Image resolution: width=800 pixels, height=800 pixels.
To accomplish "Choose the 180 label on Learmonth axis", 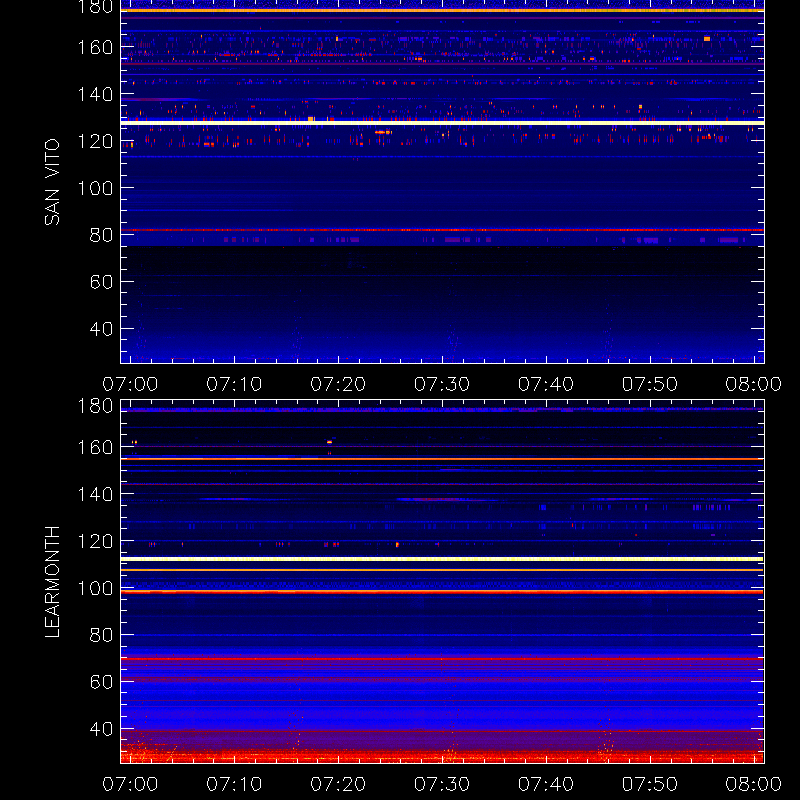I will [95, 406].
